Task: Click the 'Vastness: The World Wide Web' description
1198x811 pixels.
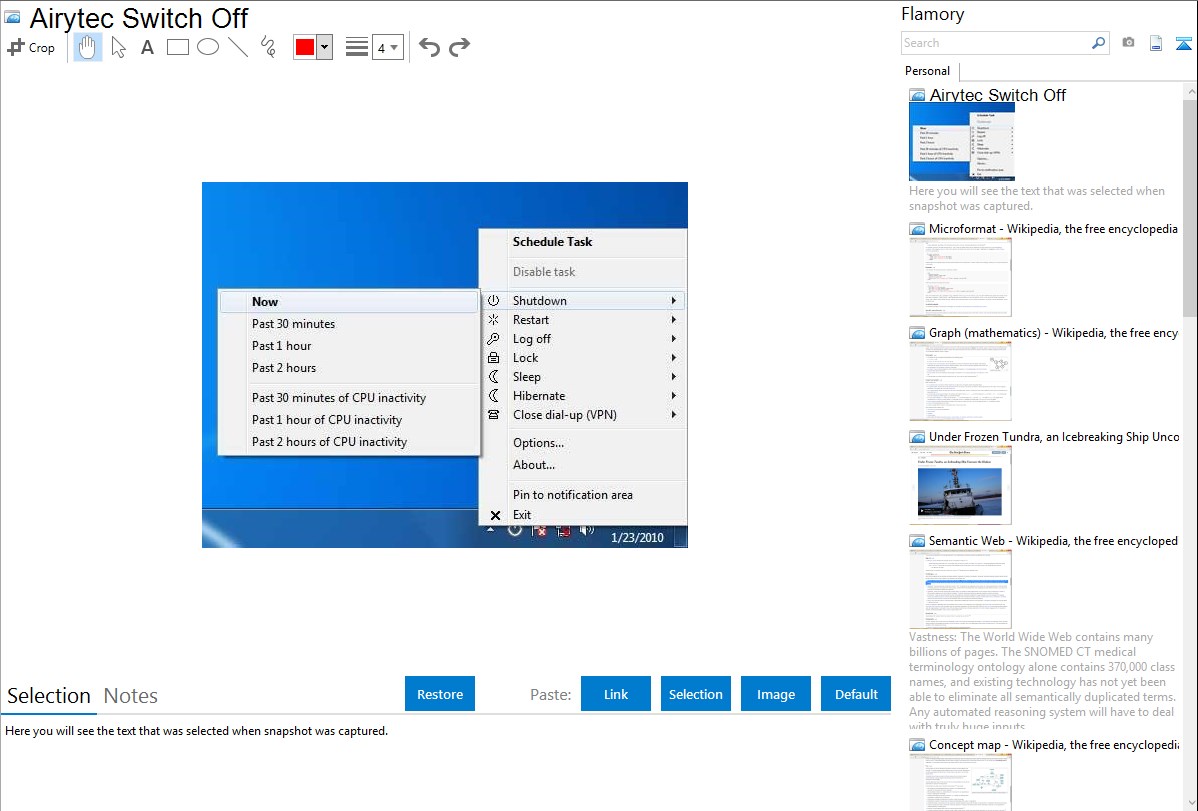Action: click(x=1042, y=681)
